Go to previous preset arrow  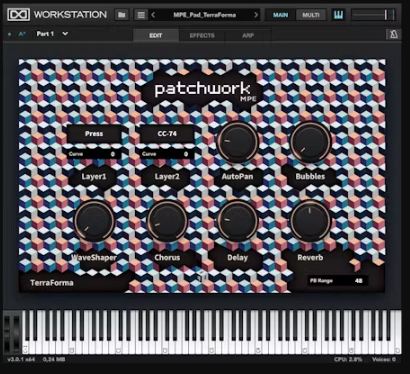153,15
